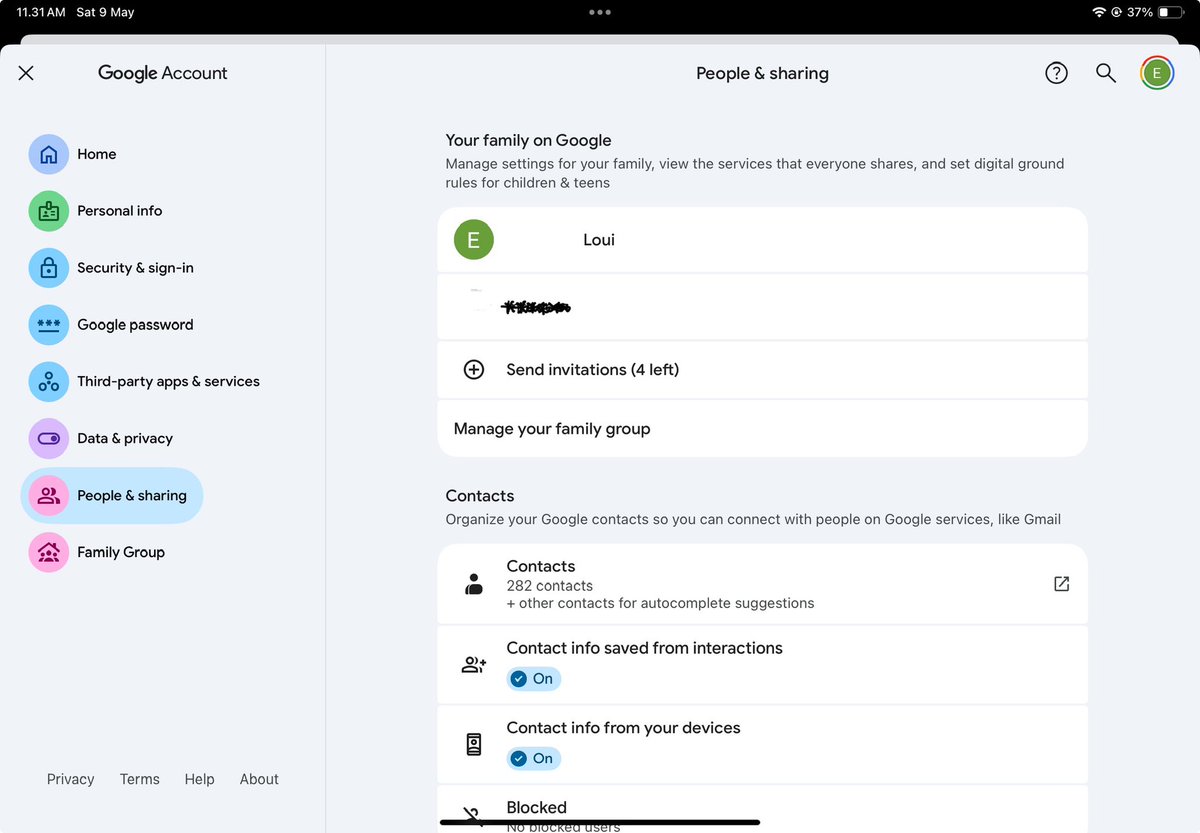Click the Your family on Google heading
This screenshot has width=1200, height=833.
pyautogui.click(x=528, y=141)
